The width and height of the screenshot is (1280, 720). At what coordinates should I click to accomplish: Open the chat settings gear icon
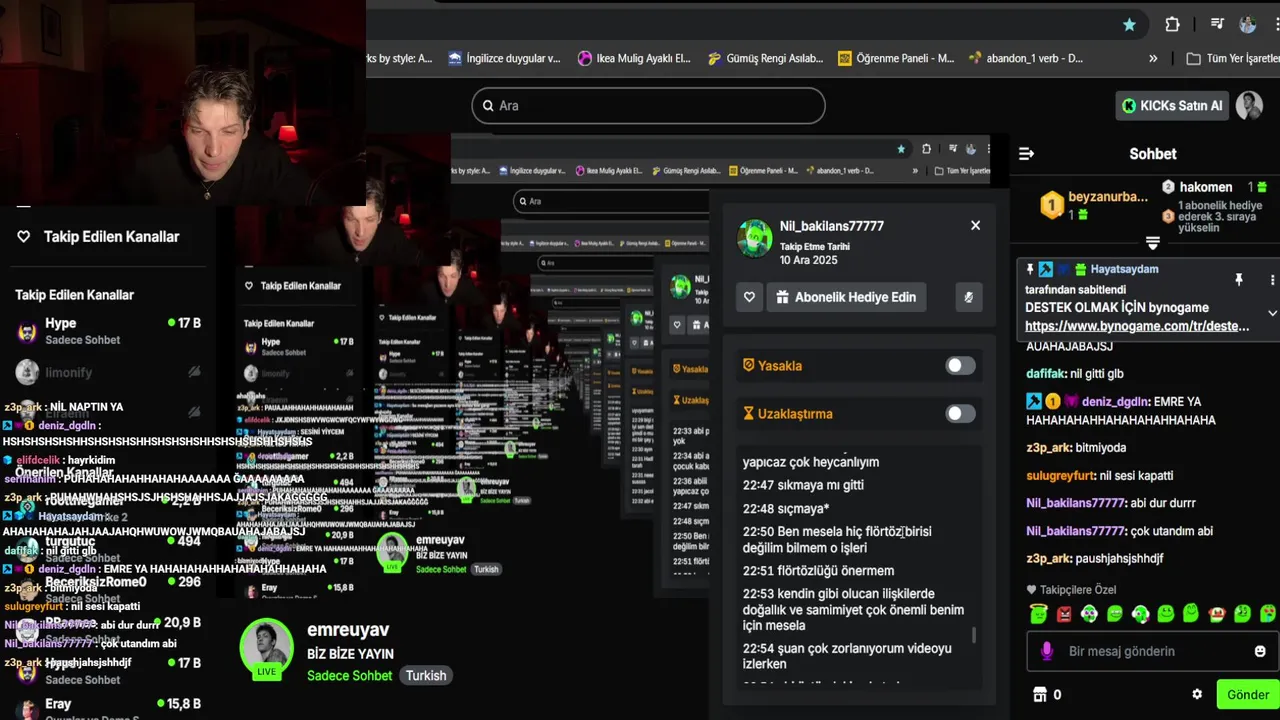tap(1197, 694)
